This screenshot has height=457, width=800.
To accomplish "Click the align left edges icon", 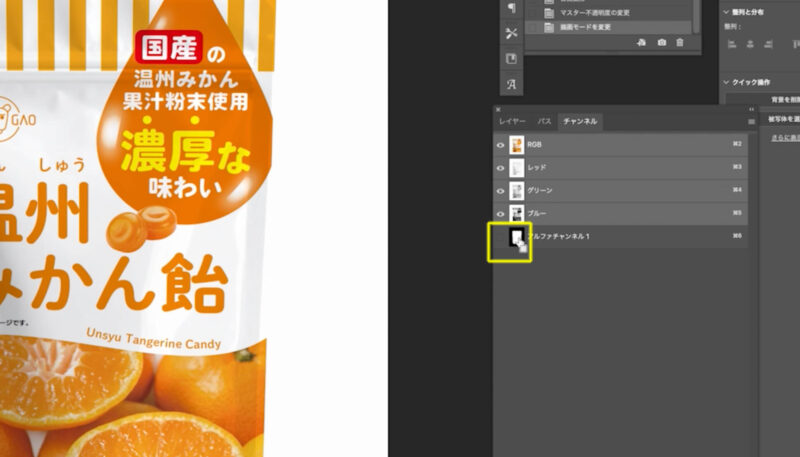I will click(732, 44).
